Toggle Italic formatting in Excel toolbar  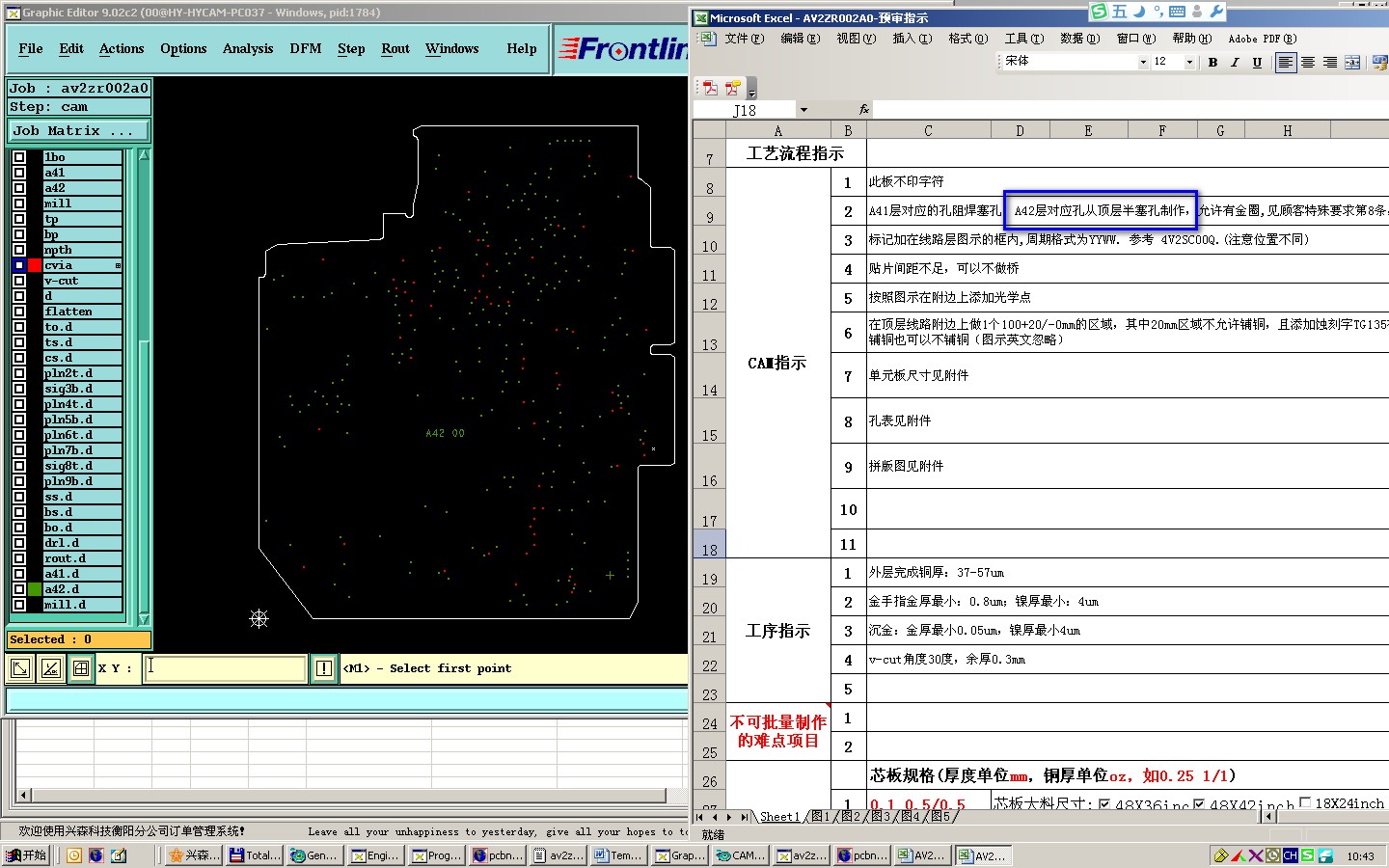(1235, 62)
